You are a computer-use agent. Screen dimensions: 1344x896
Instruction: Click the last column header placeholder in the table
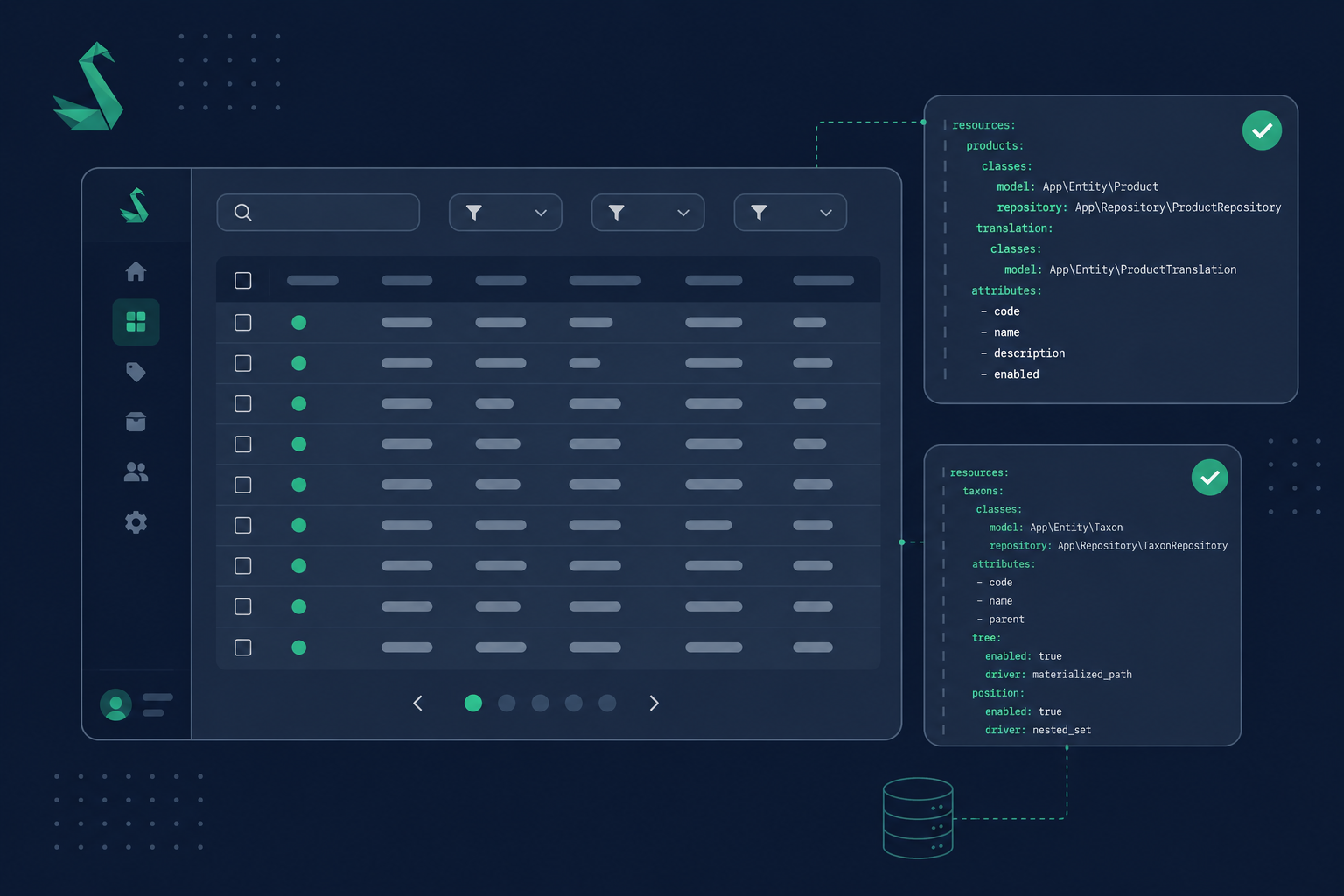(x=823, y=281)
